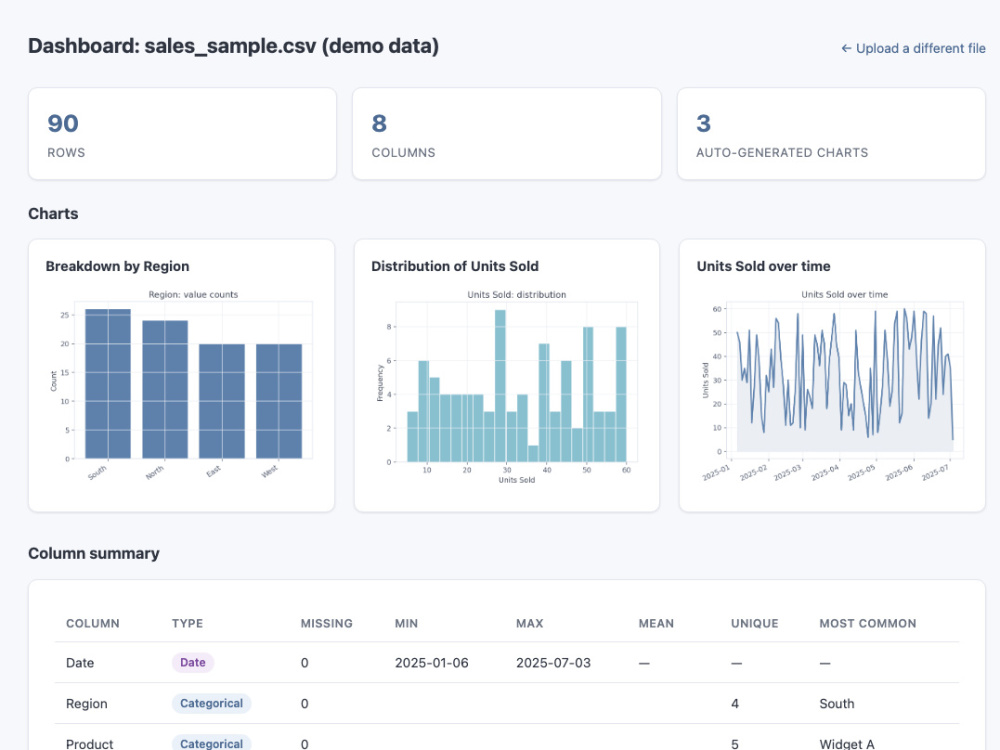Screen dimensions: 1000x750
Task: Click the North bar in Region chart
Action: coord(165,390)
